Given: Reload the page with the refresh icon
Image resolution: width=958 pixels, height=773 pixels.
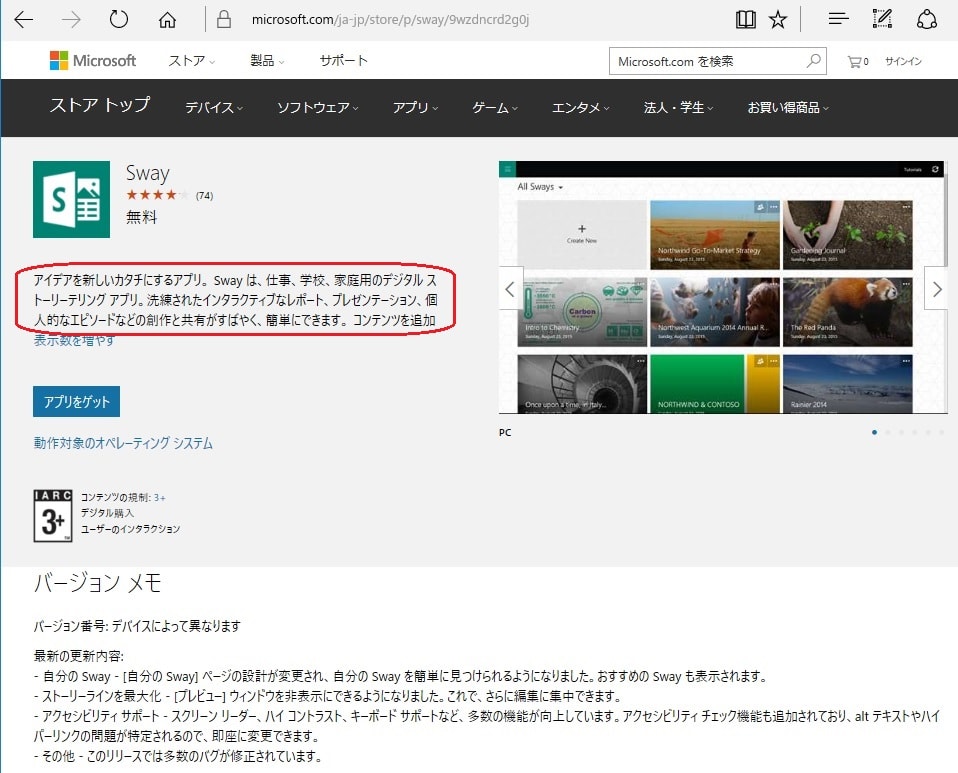Looking at the screenshot, I should [119, 19].
